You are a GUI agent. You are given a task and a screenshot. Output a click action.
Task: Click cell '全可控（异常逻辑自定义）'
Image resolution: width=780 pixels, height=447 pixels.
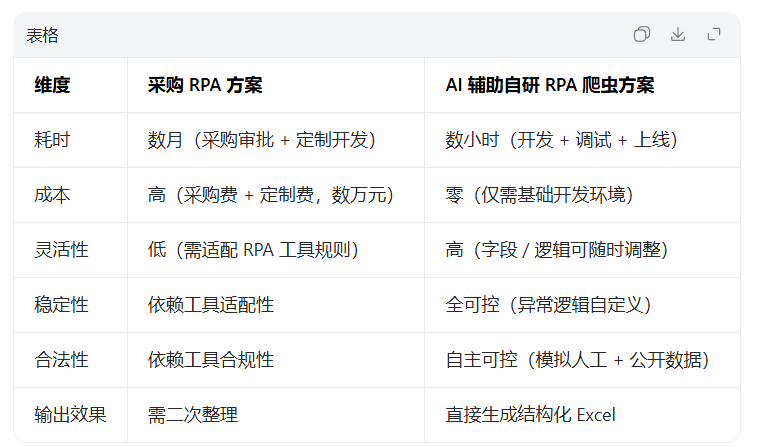pyautogui.click(x=548, y=305)
